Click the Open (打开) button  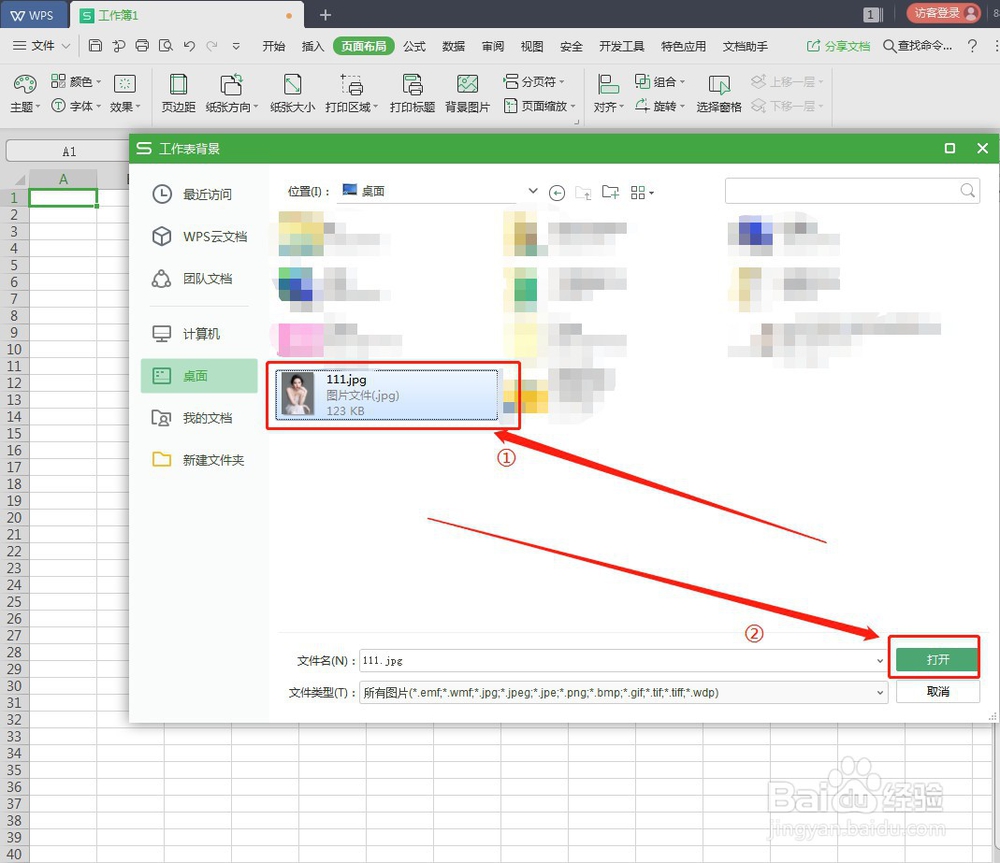point(937,660)
